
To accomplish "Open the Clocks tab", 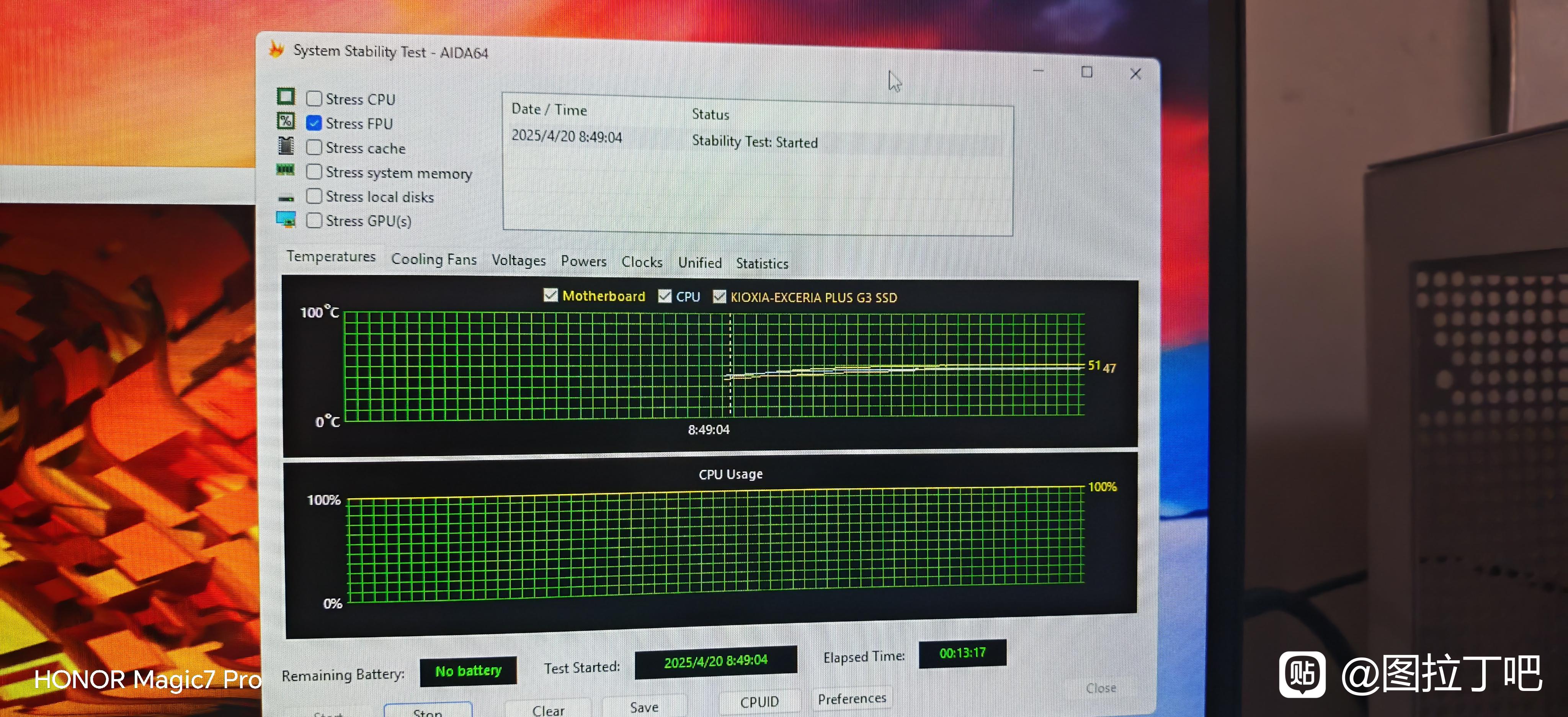I will point(642,262).
